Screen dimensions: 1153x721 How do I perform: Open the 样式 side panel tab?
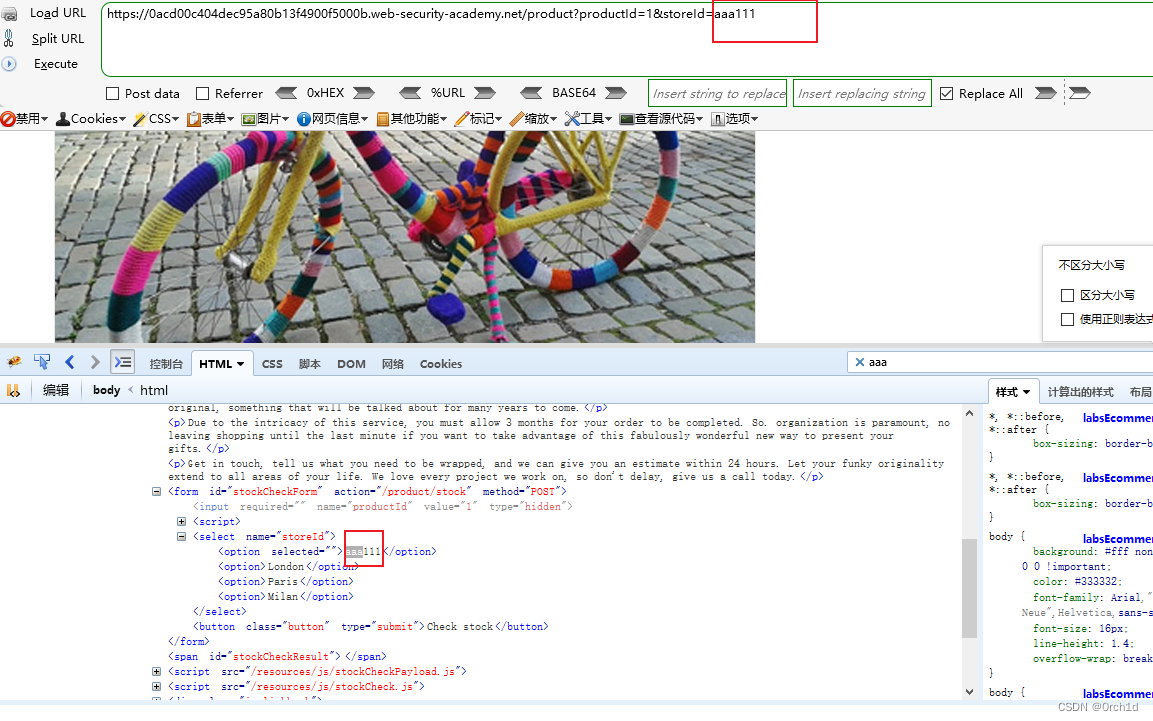(x=1013, y=392)
